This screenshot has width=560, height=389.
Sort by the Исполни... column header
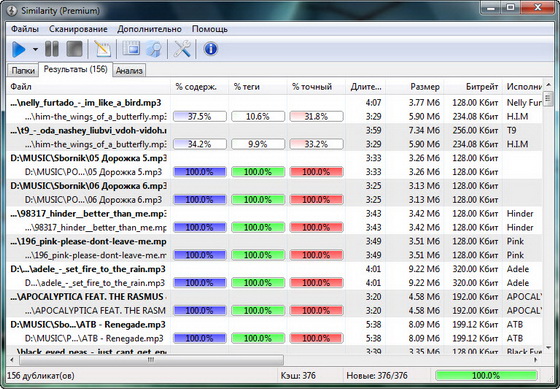coord(522,86)
